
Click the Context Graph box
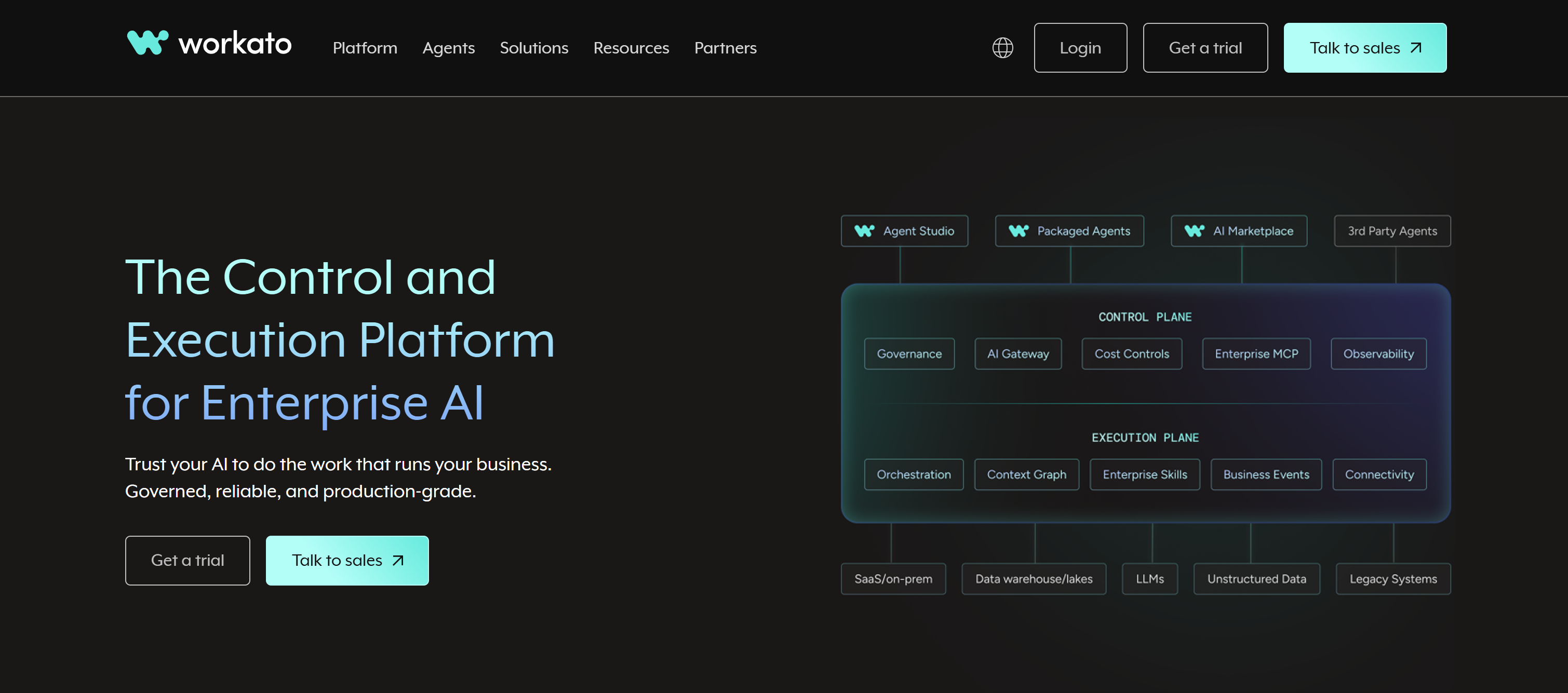pyautogui.click(x=1027, y=474)
